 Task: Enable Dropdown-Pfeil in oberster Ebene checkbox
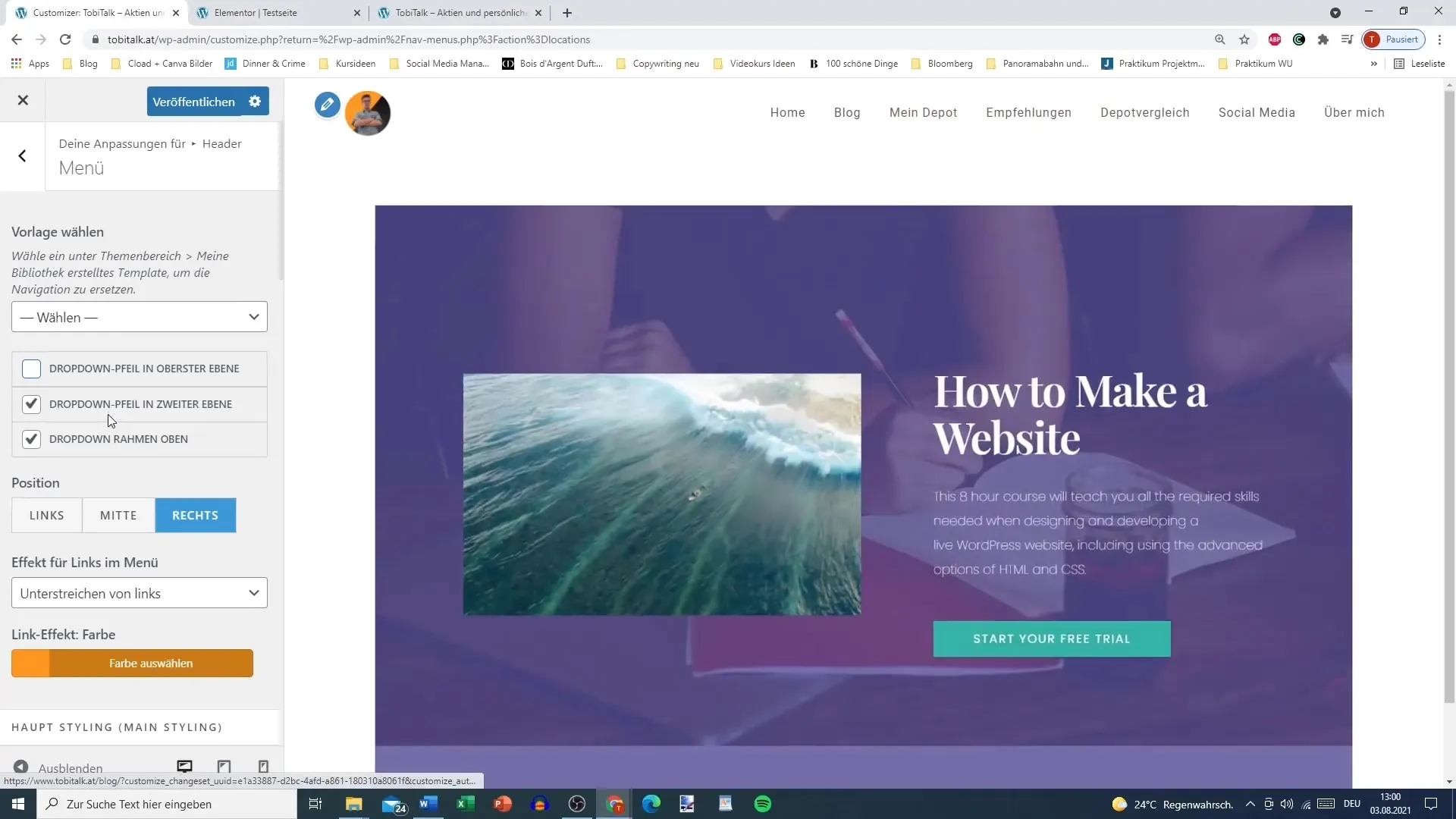pos(31,369)
